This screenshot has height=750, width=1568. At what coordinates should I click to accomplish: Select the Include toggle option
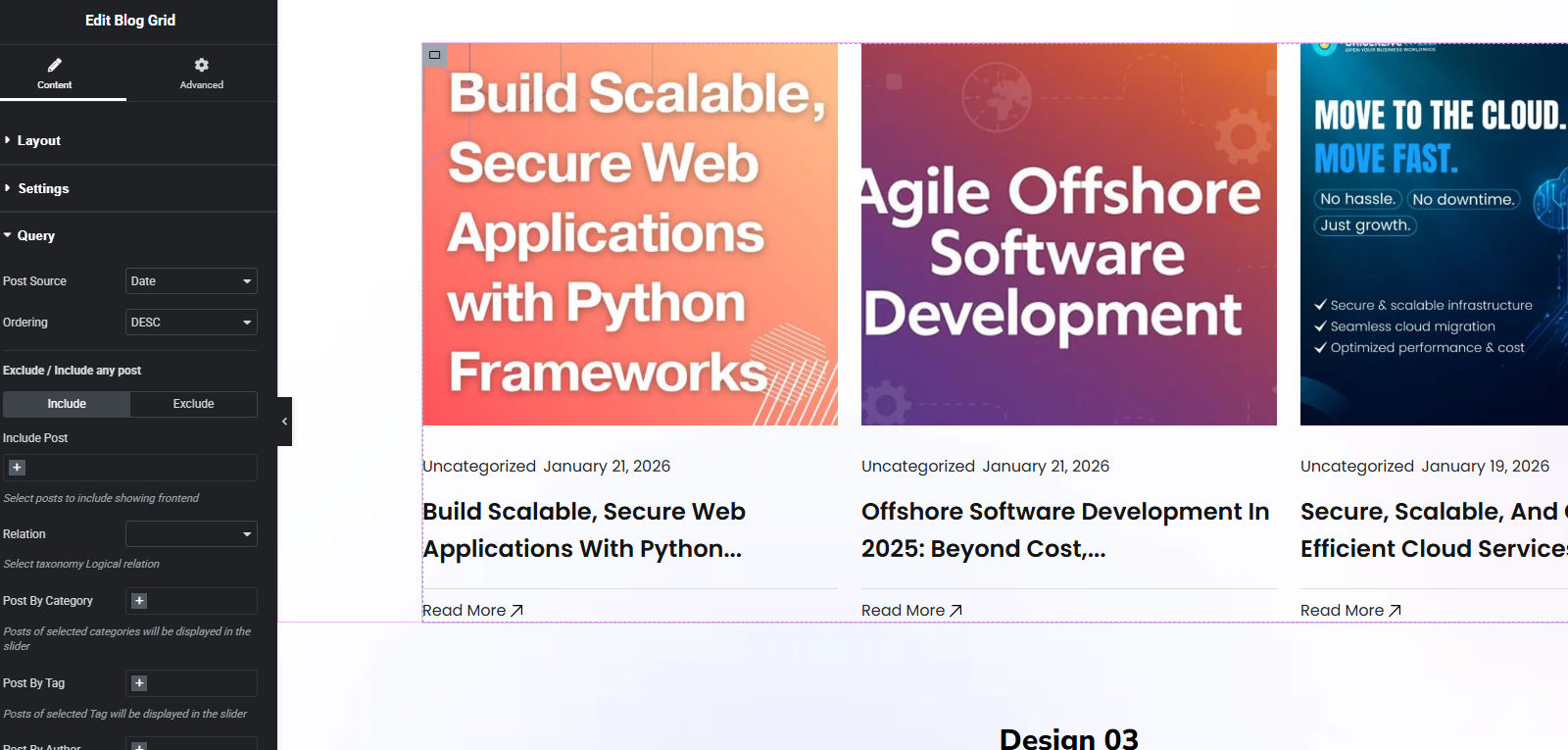click(x=67, y=404)
